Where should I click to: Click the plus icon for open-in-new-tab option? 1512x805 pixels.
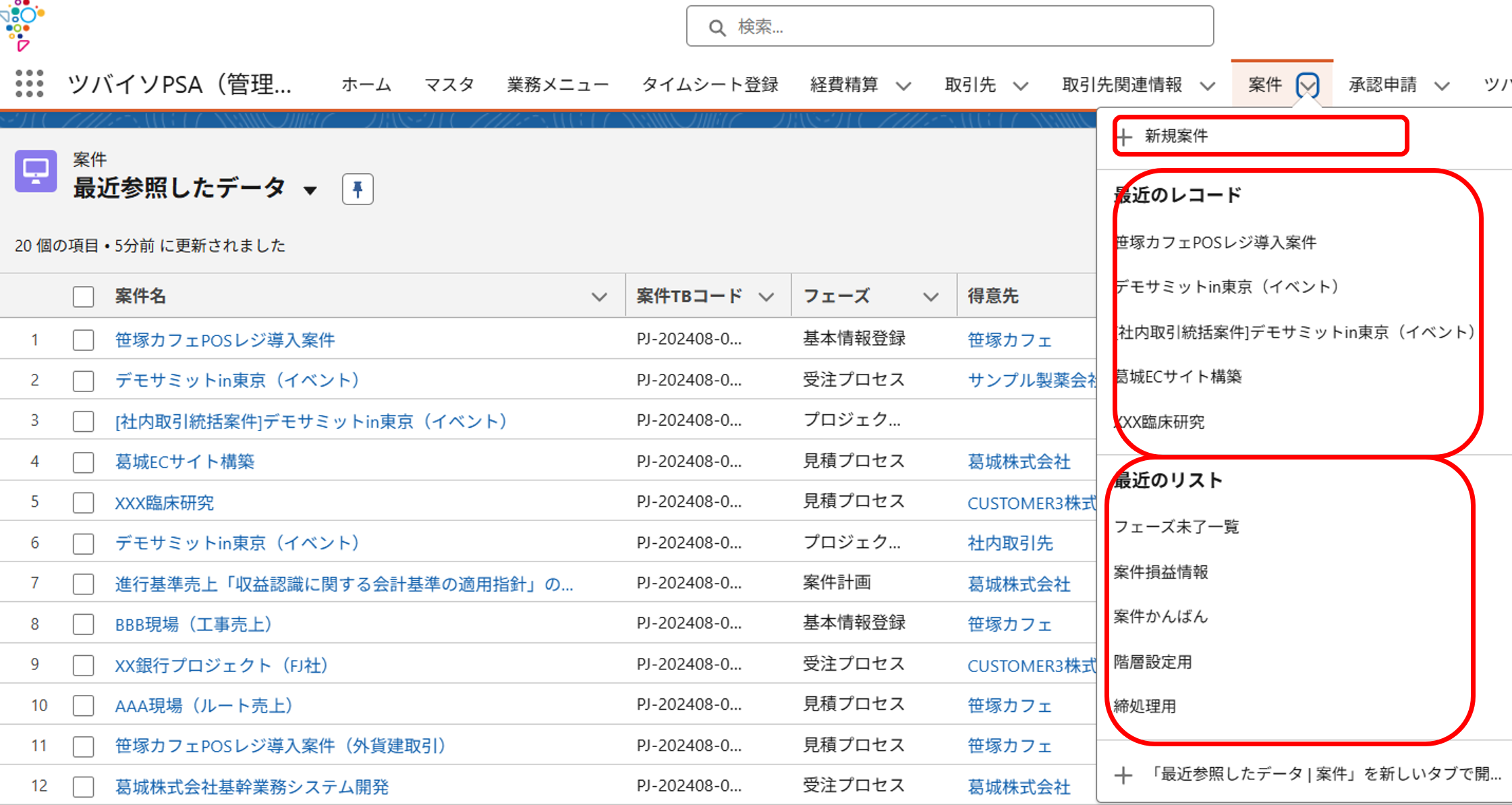[1123, 775]
